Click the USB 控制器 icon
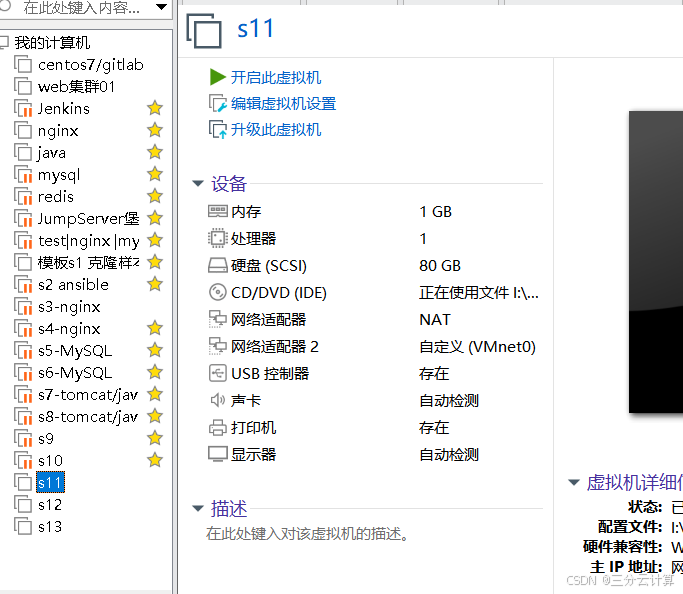The image size is (683, 594). [217, 373]
